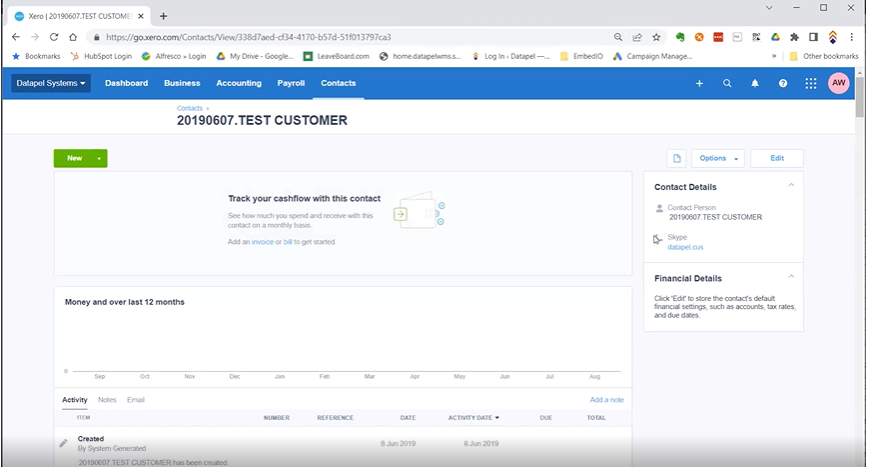The width and height of the screenshot is (869, 467).
Task: Click the Evernote extension icon
Action: pos(680,37)
